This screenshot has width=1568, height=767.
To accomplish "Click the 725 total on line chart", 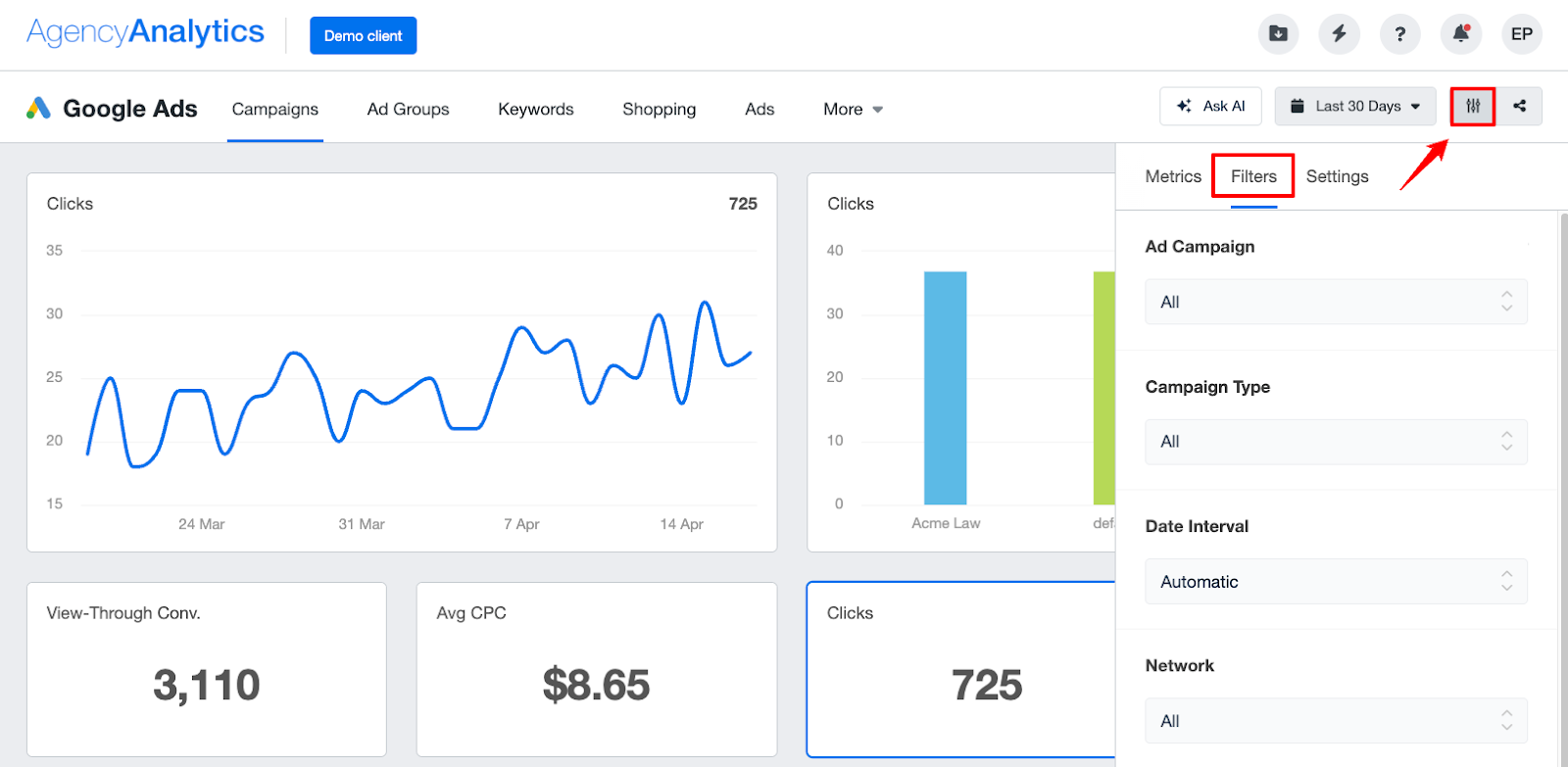I will click(743, 204).
